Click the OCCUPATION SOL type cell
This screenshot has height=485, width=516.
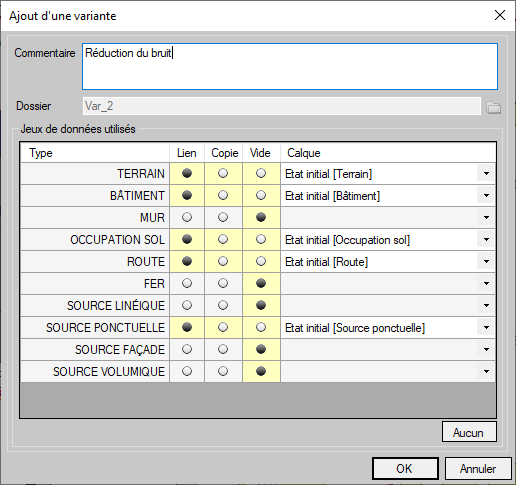(95, 239)
